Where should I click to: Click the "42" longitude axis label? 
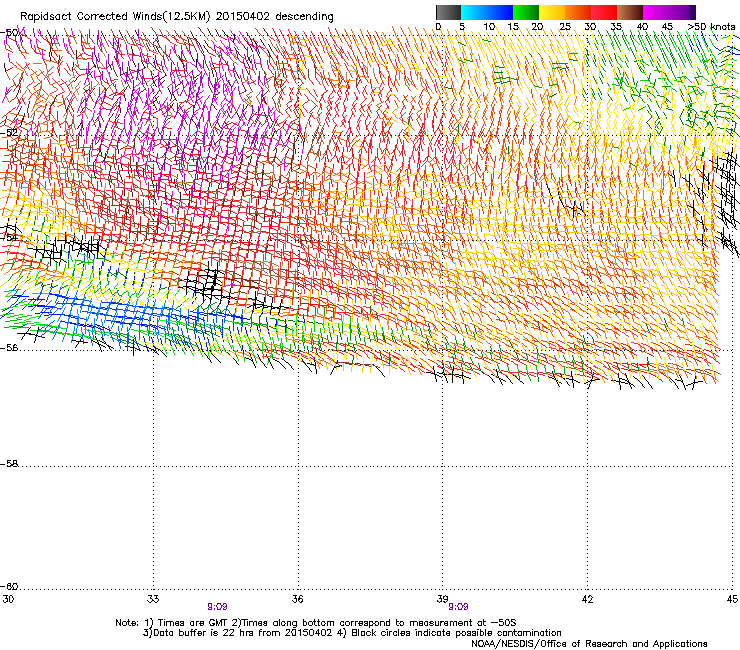point(587,599)
